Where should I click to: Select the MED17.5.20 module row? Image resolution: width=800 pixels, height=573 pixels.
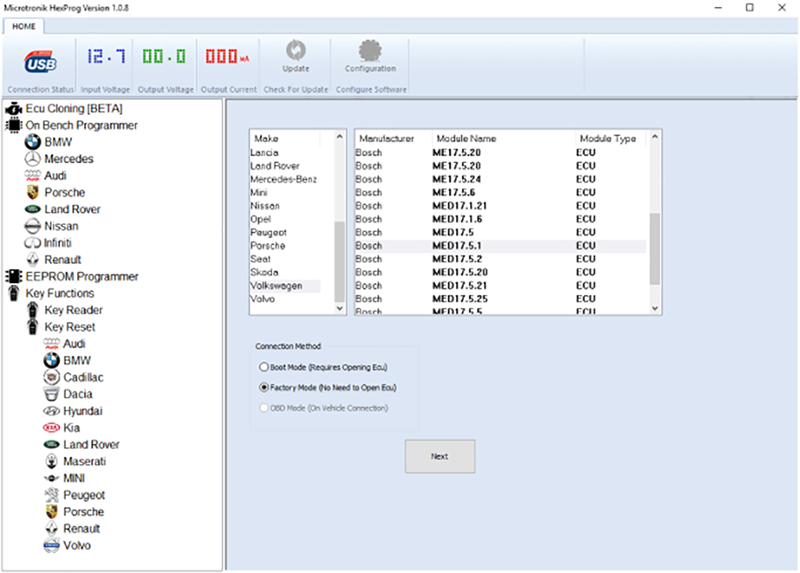501,272
